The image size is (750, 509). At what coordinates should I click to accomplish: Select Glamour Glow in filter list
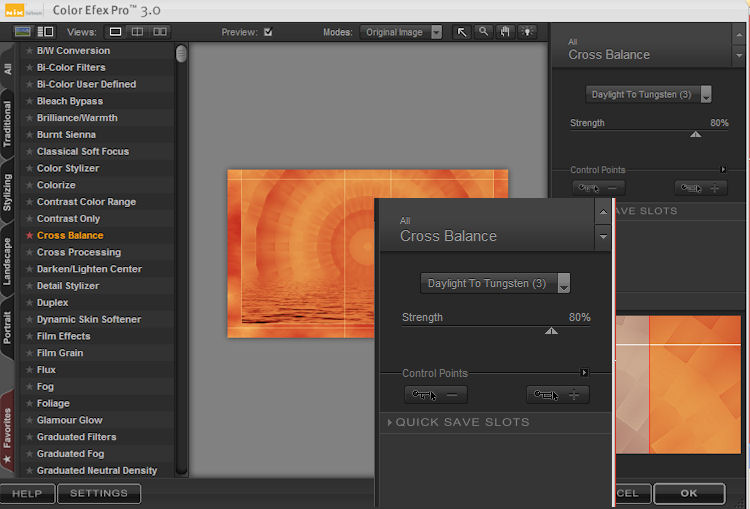pos(70,420)
